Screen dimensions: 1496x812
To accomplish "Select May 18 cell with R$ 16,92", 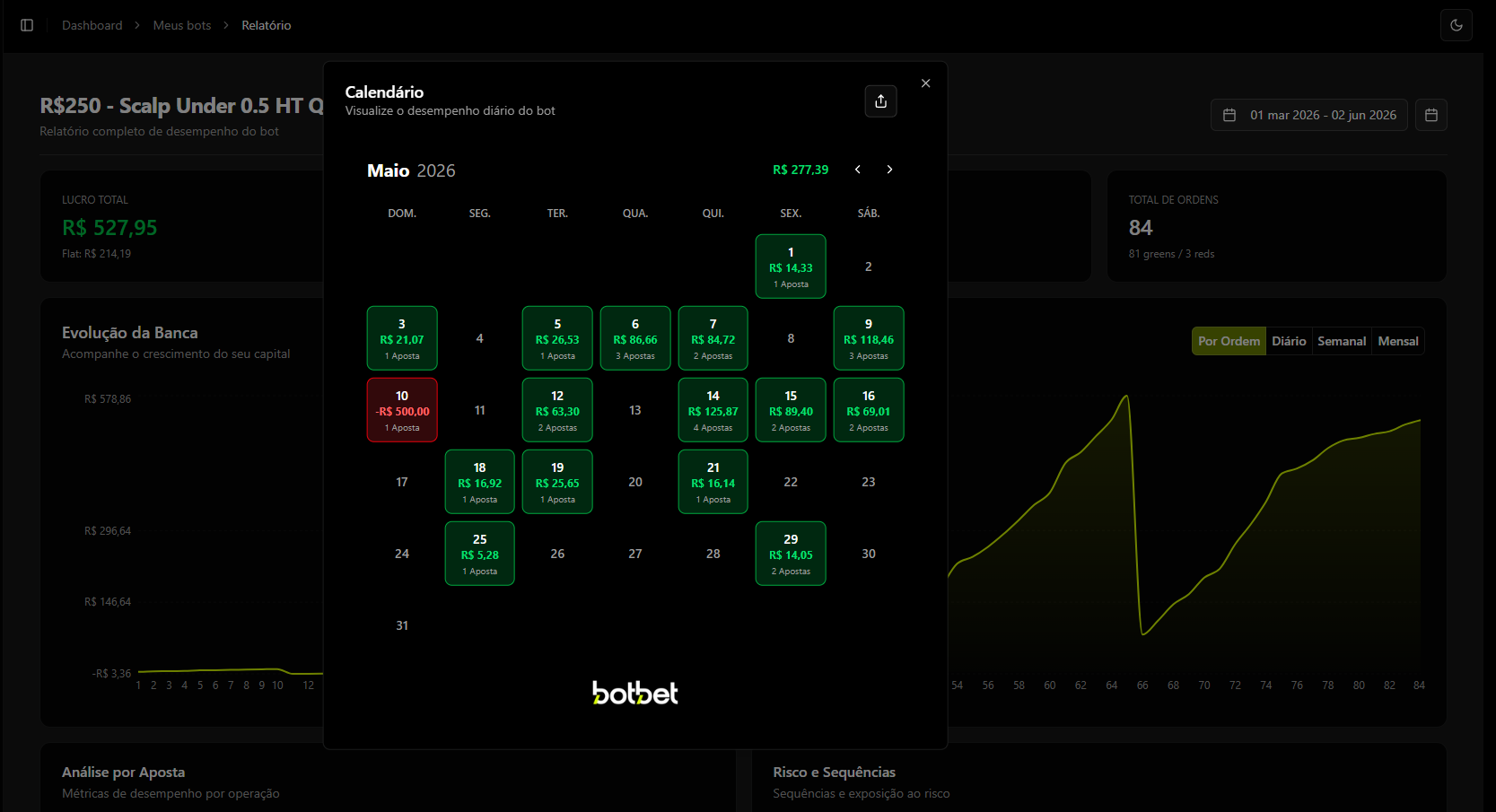I will [480, 482].
